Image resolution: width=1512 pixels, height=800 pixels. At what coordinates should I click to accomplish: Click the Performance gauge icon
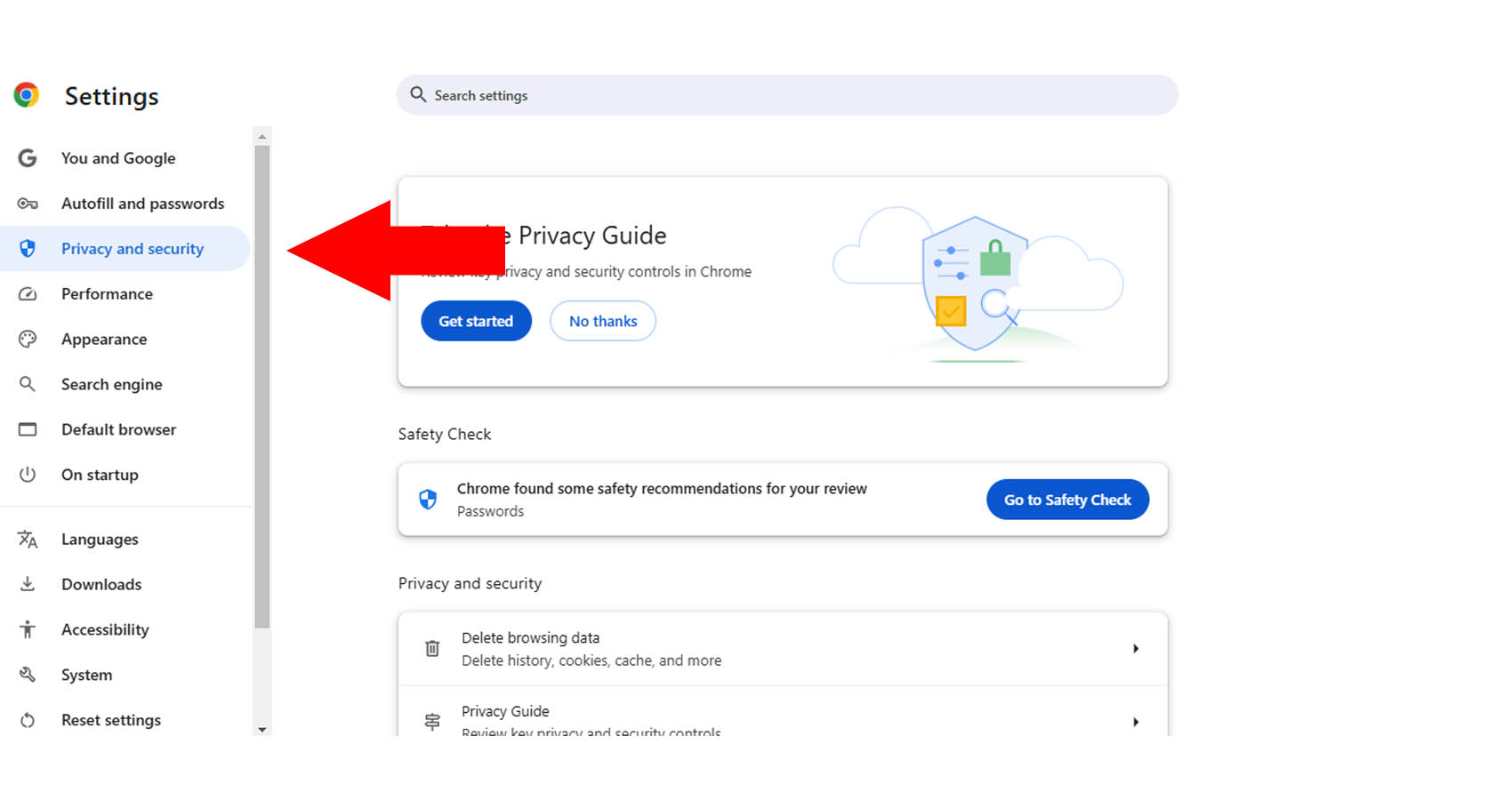tap(28, 294)
